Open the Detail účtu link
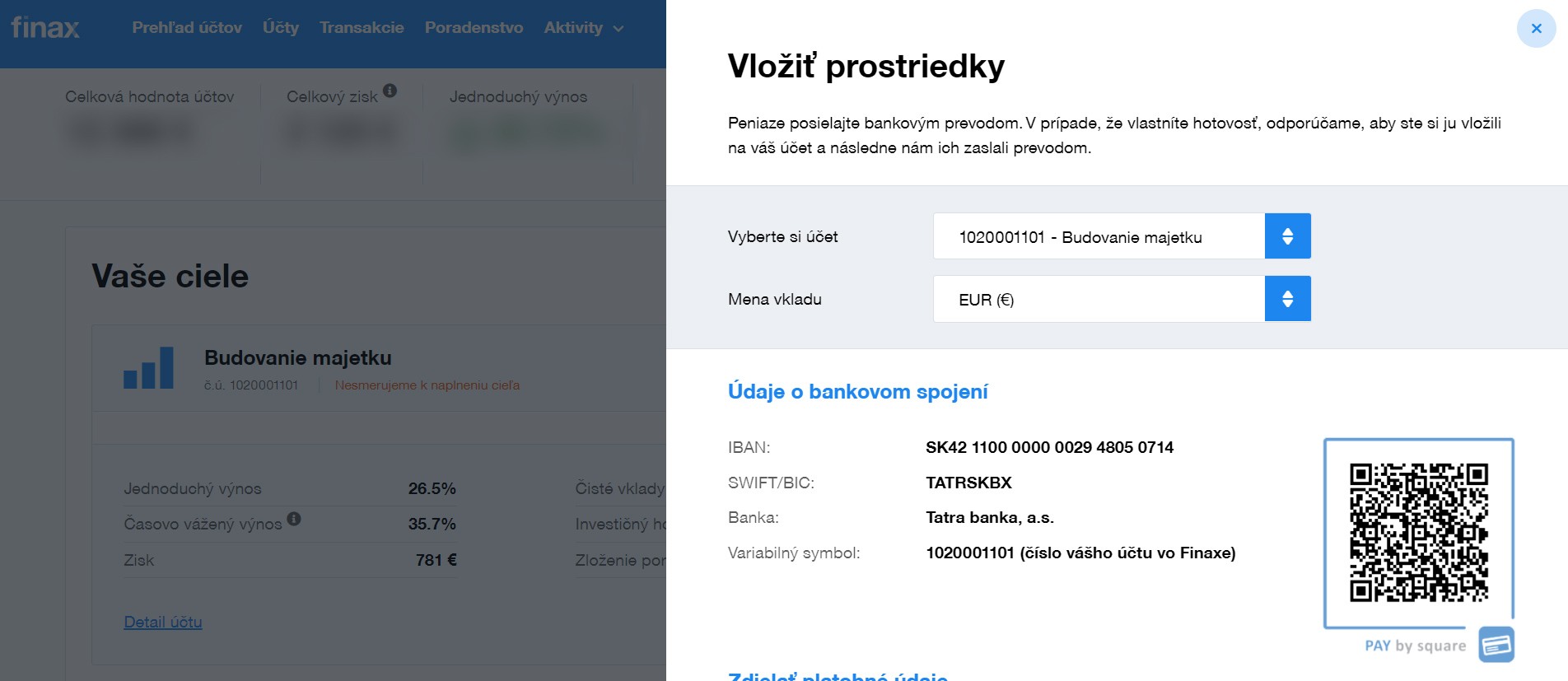Viewport: 1568px width, 681px height. (162, 622)
